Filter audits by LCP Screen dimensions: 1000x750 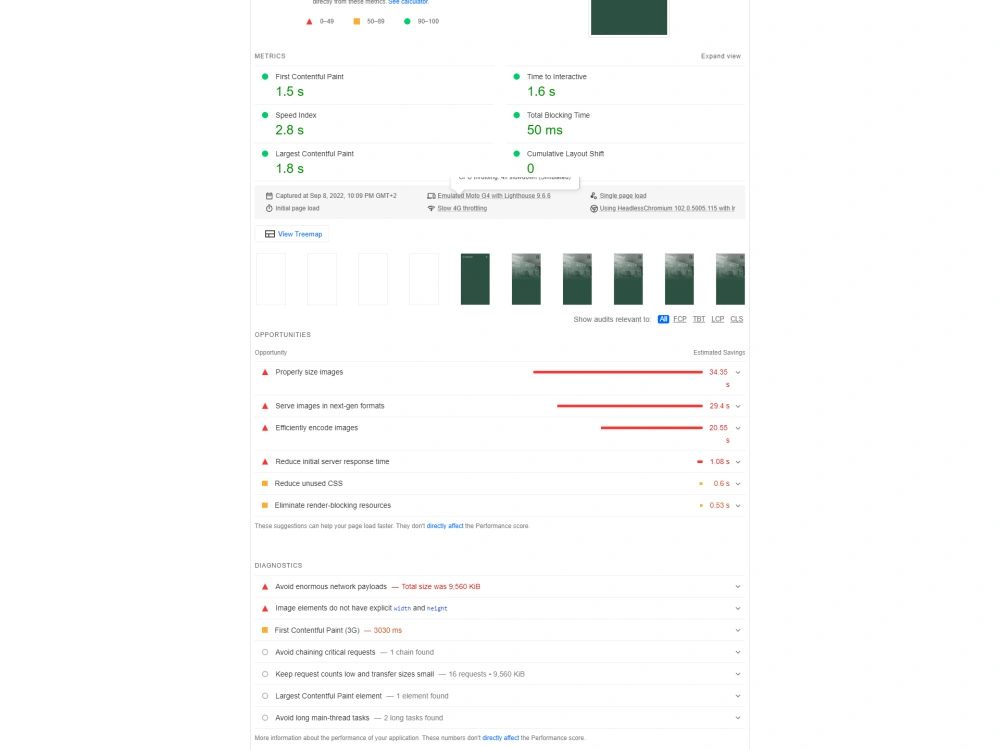click(717, 319)
